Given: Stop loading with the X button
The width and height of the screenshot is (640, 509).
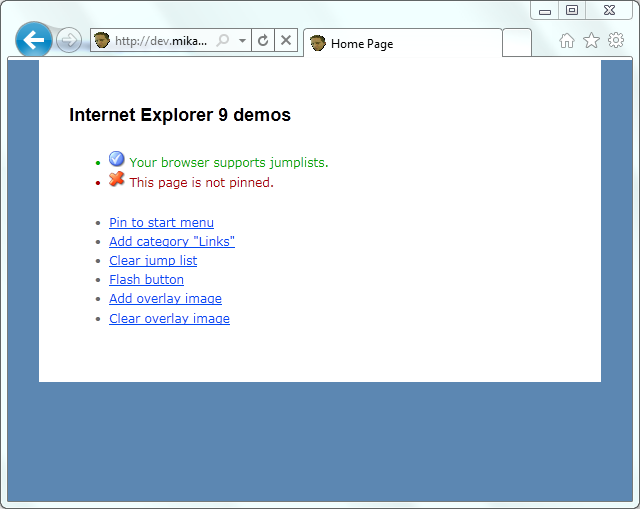Looking at the screenshot, I should coord(286,40).
